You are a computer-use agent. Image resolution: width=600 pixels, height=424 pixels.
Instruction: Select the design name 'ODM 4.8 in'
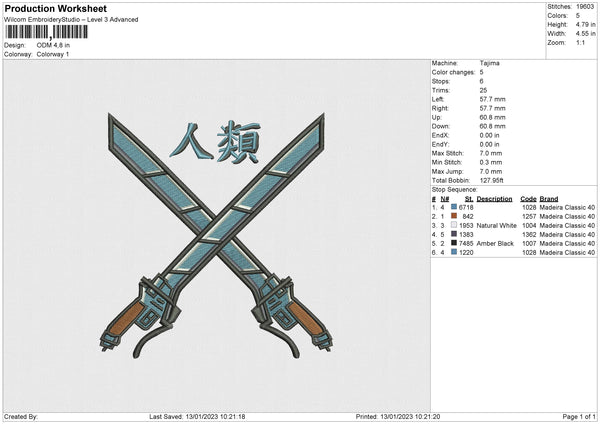coord(53,45)
